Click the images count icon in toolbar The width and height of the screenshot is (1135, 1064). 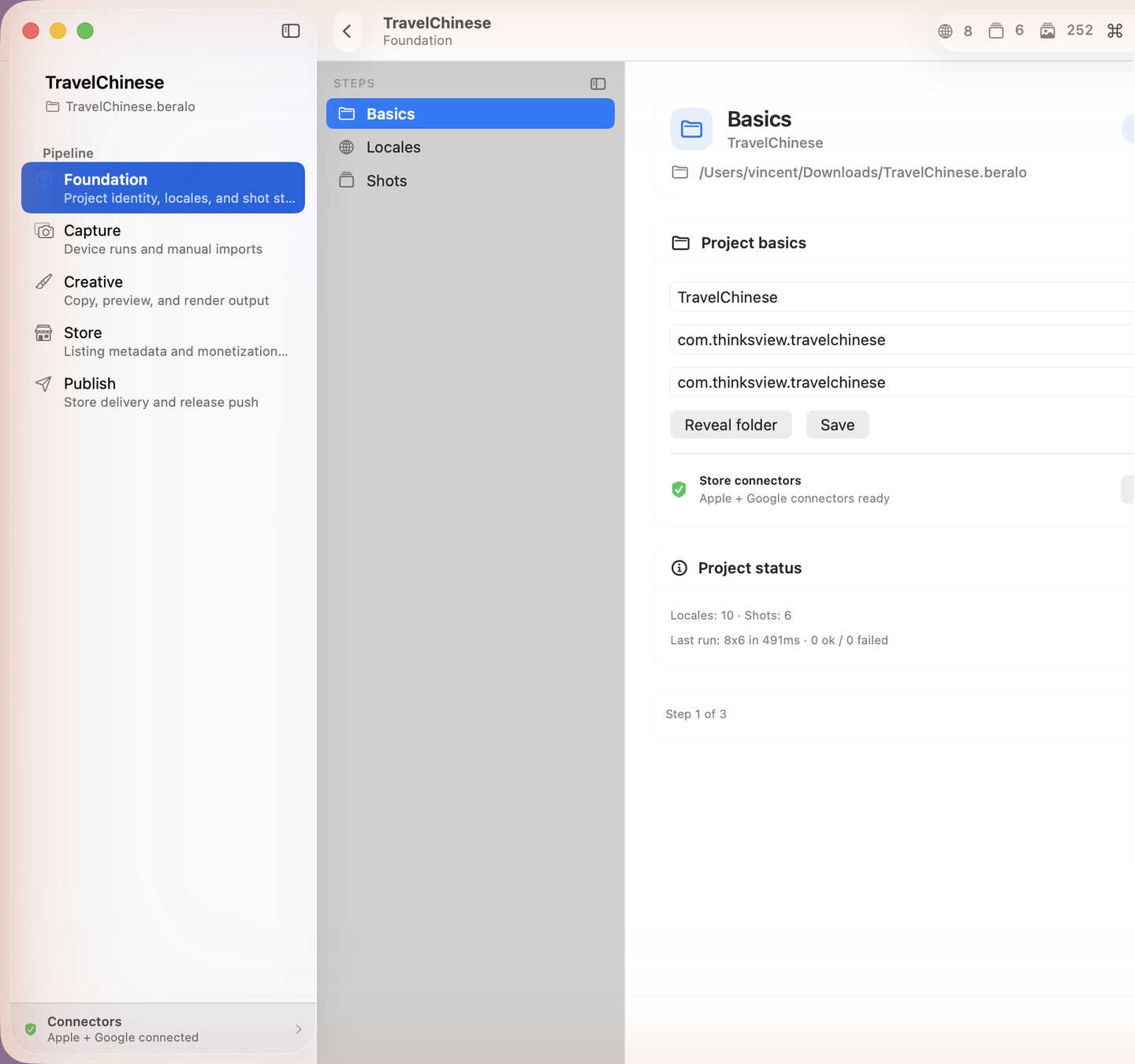pos(1048,31)
